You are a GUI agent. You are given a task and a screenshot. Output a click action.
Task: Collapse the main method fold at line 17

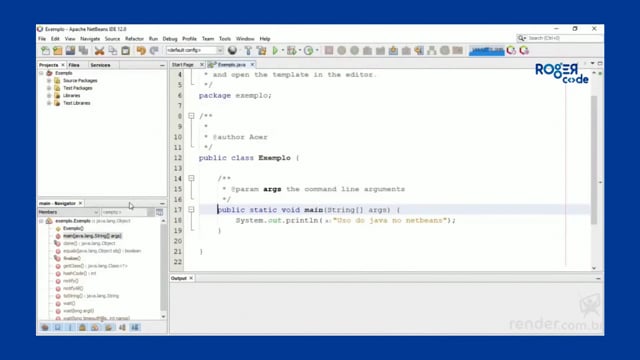tap(191, 210)
